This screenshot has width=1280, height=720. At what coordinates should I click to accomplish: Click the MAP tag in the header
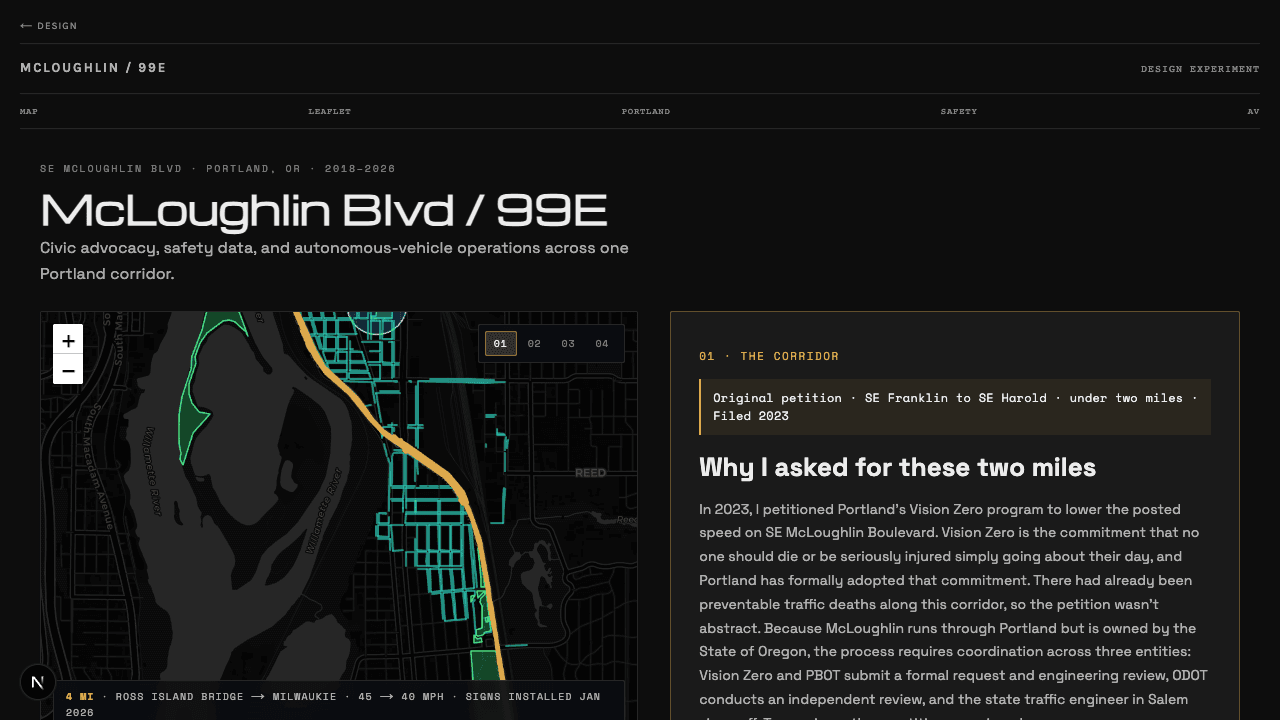coord(29,111)
